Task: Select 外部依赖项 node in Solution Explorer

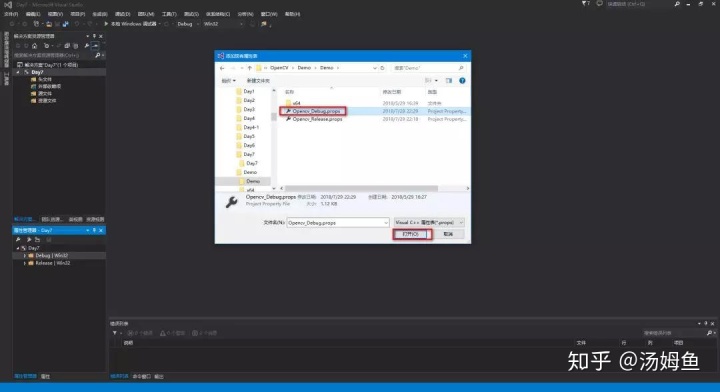Action: click(45, 86)
